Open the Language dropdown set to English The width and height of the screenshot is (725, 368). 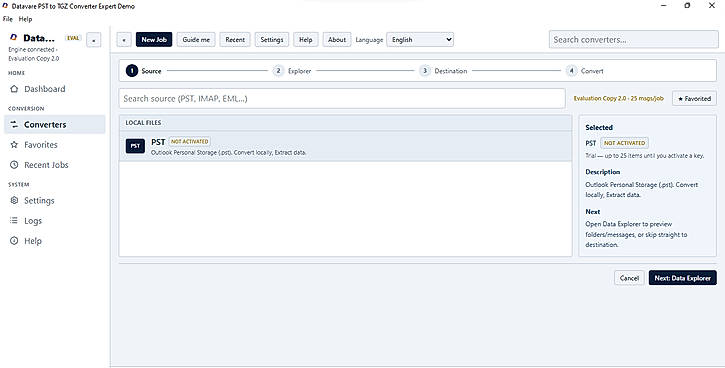pyautogui.click(x=420, y=40)
